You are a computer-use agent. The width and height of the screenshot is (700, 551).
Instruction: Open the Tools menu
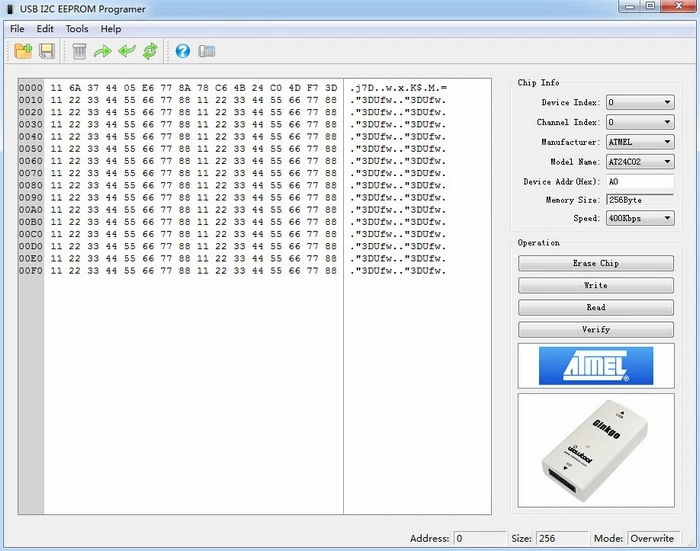[x=77, y=29]
